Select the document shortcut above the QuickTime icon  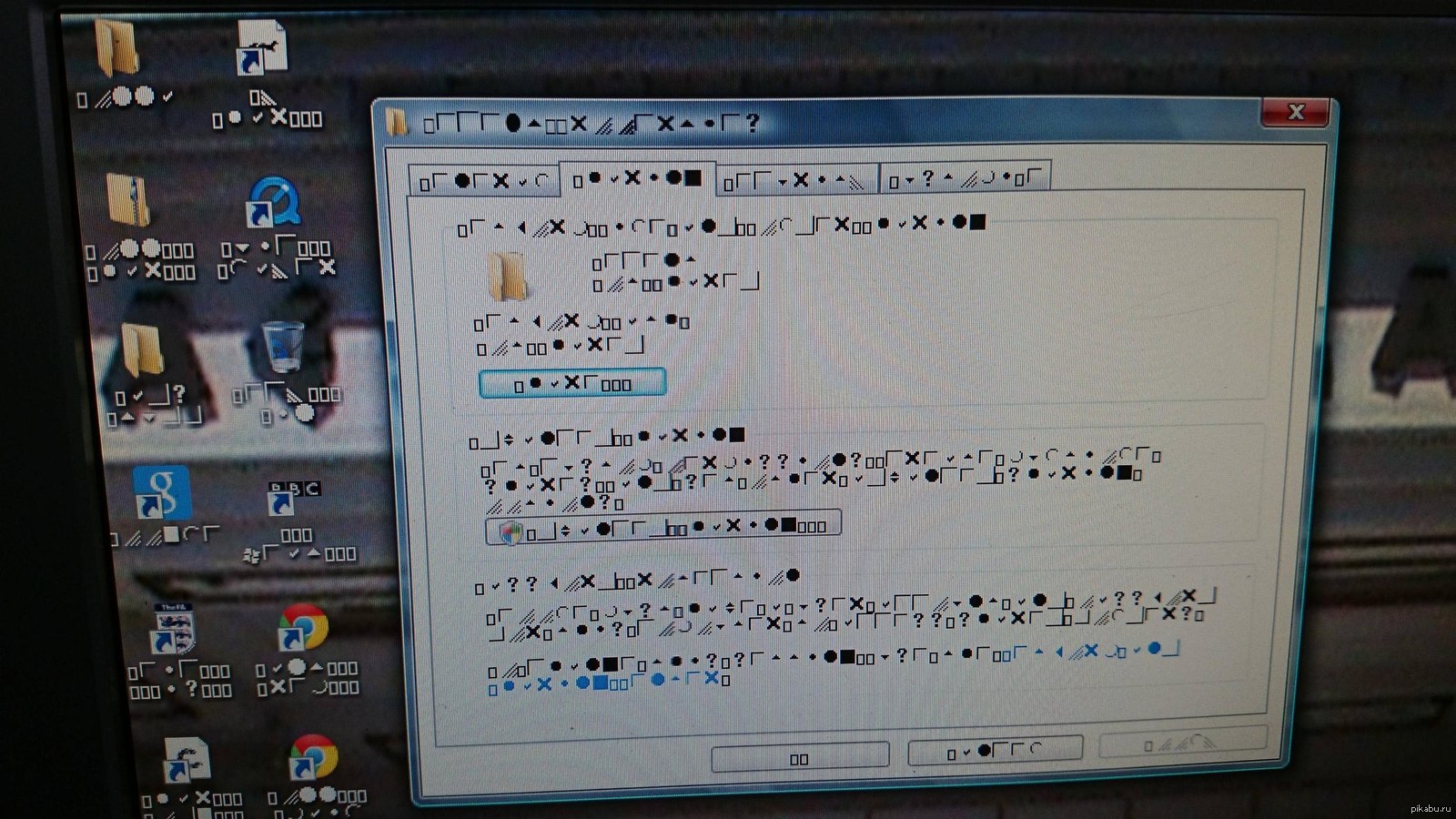click(x=261, y=47)
